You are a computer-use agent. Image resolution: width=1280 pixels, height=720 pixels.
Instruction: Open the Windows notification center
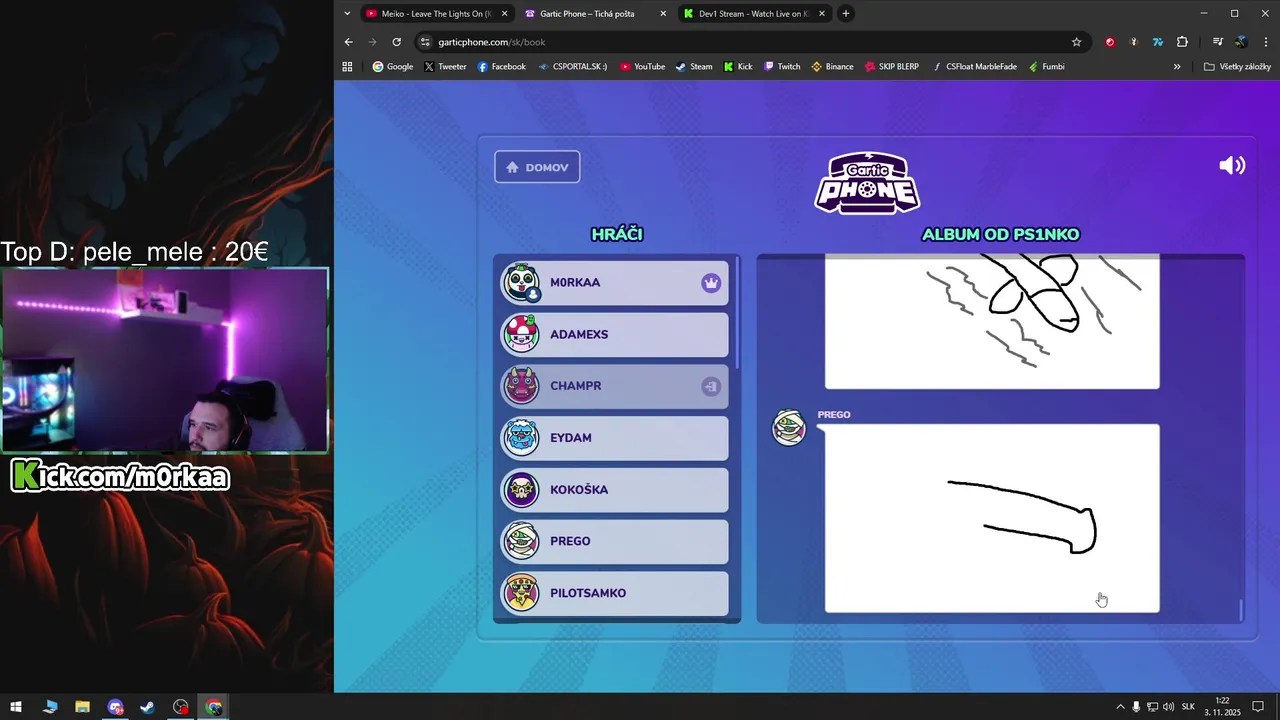(1258, 707)
